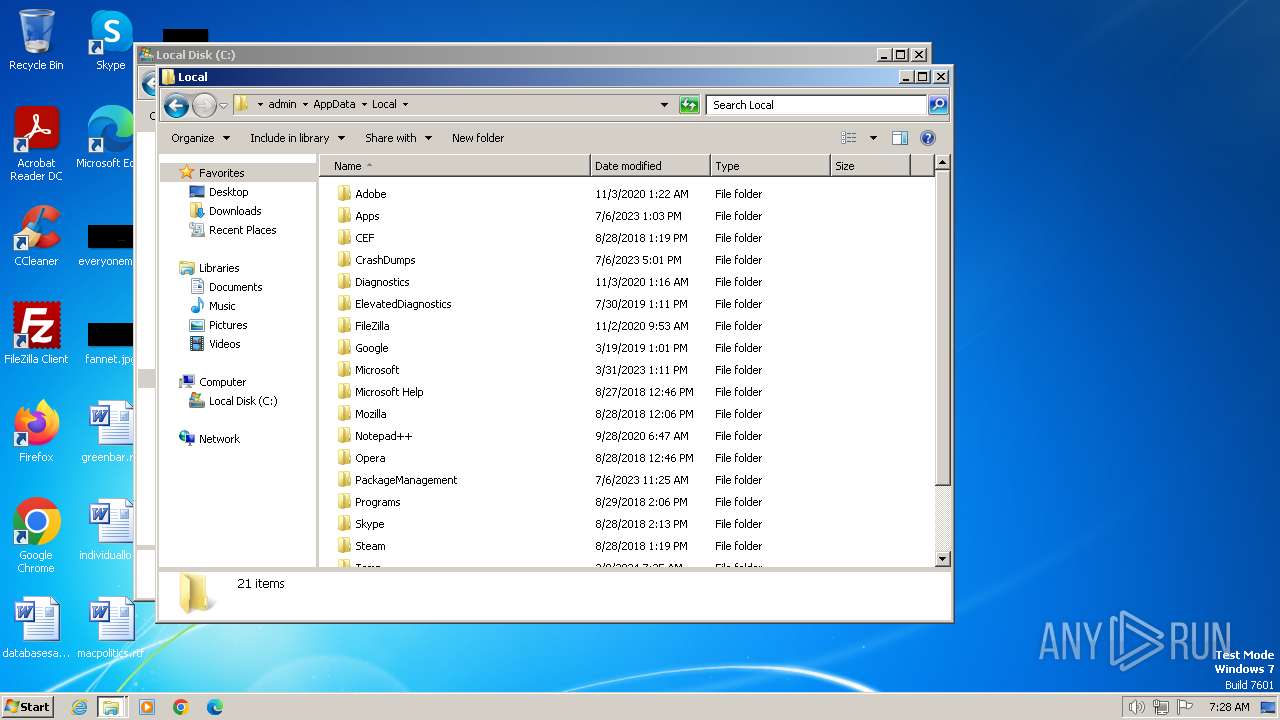The height and width of the screenshot is (720, 1280).
Task: Open Google Chrome desktop icon
Action: pyautogui.click(x=36, y=535)
